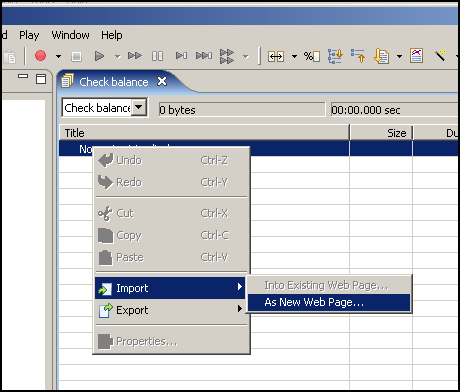Open the Record button dropdown arrow
460x392 pixels.
pyautogui.click(x=58, y=56)
